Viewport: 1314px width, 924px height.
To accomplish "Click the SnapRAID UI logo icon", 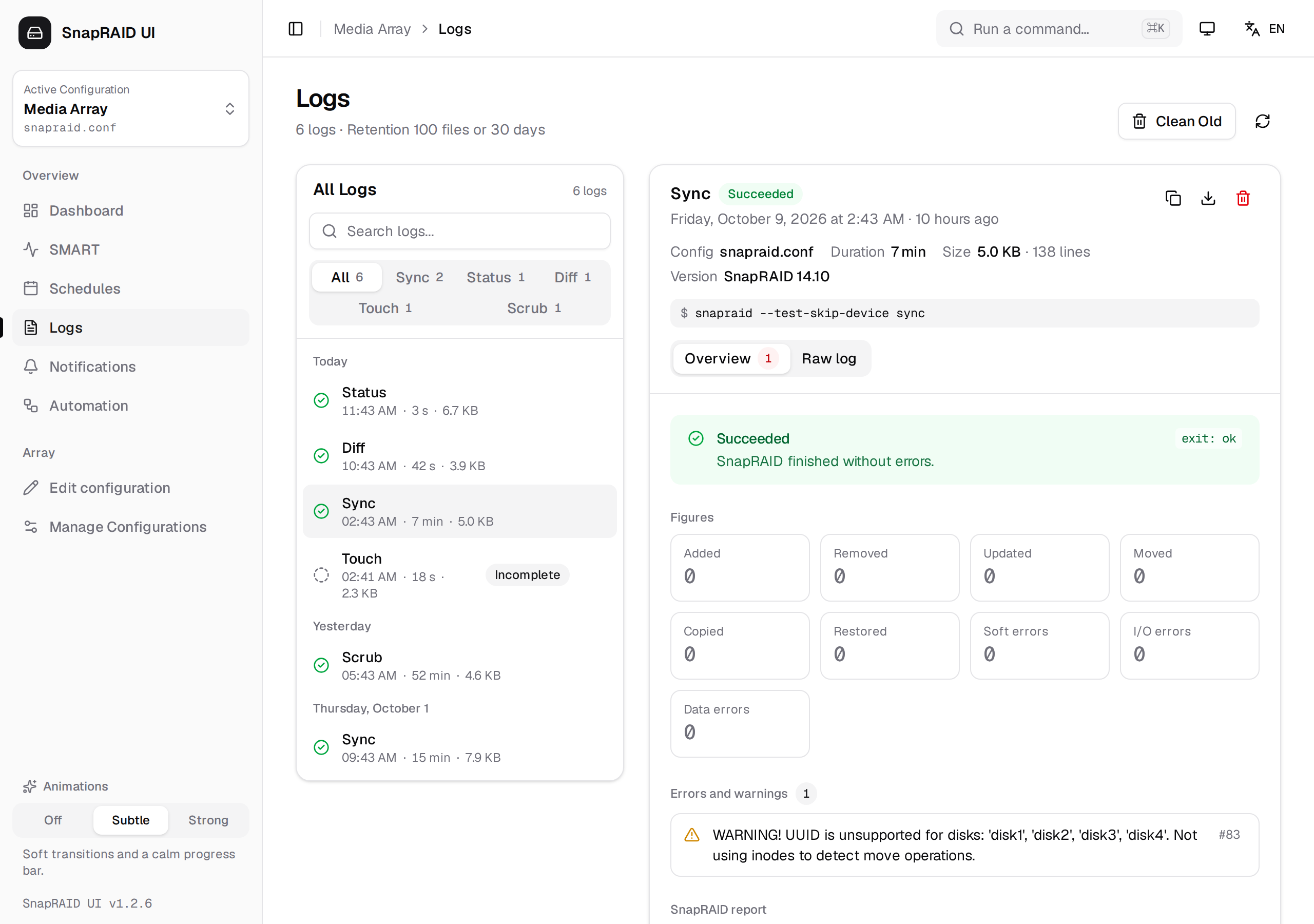I will [34, 33].
